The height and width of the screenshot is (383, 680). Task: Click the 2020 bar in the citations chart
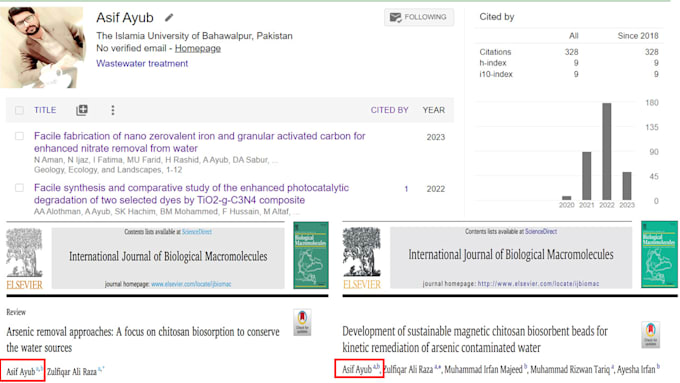click(566, 198)
